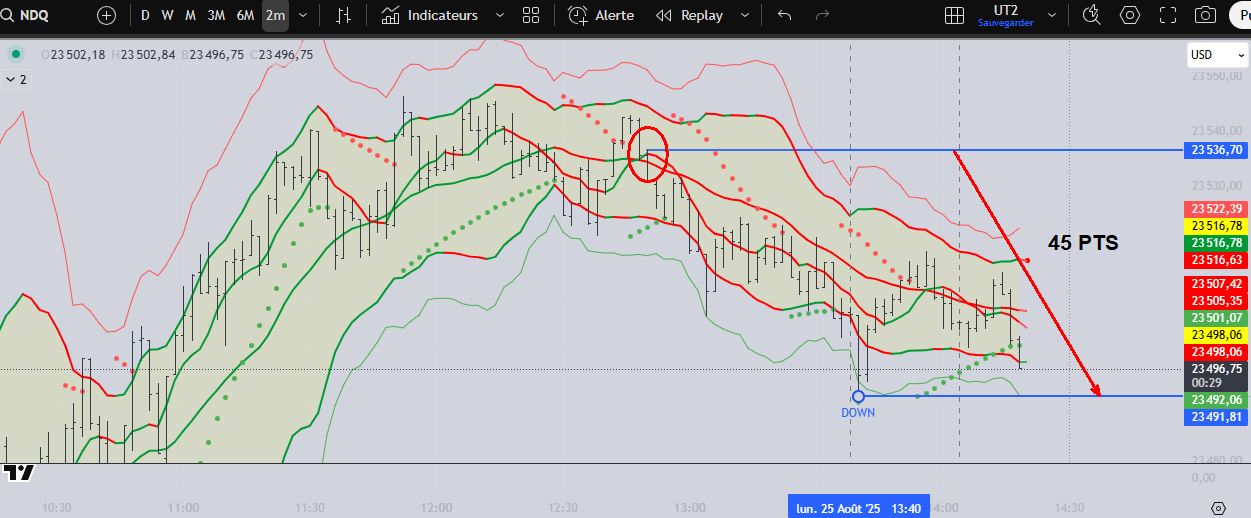This screenshot has width=1251, height=518.
Task: Open the chart layout grid selector
Action: [x=955, y=15]
